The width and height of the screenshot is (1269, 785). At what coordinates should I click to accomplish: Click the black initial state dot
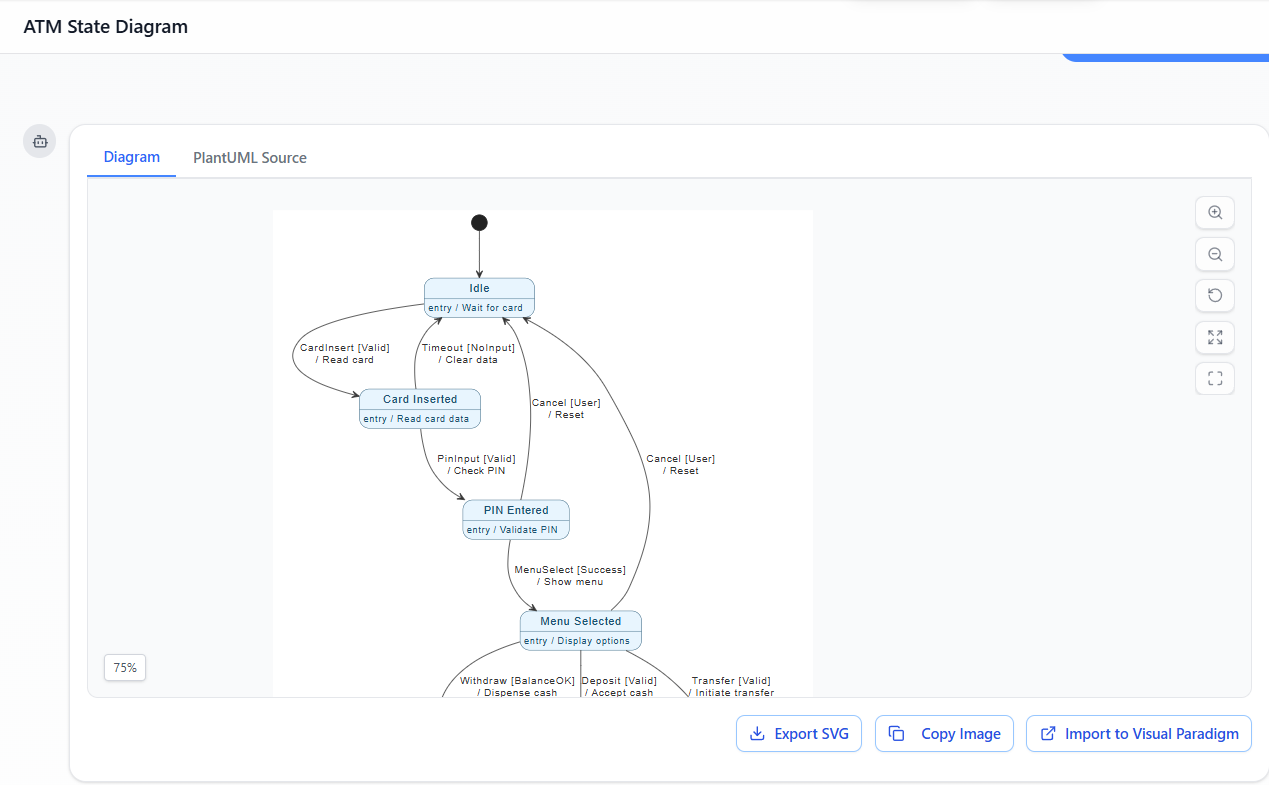[x=479, y=222]
